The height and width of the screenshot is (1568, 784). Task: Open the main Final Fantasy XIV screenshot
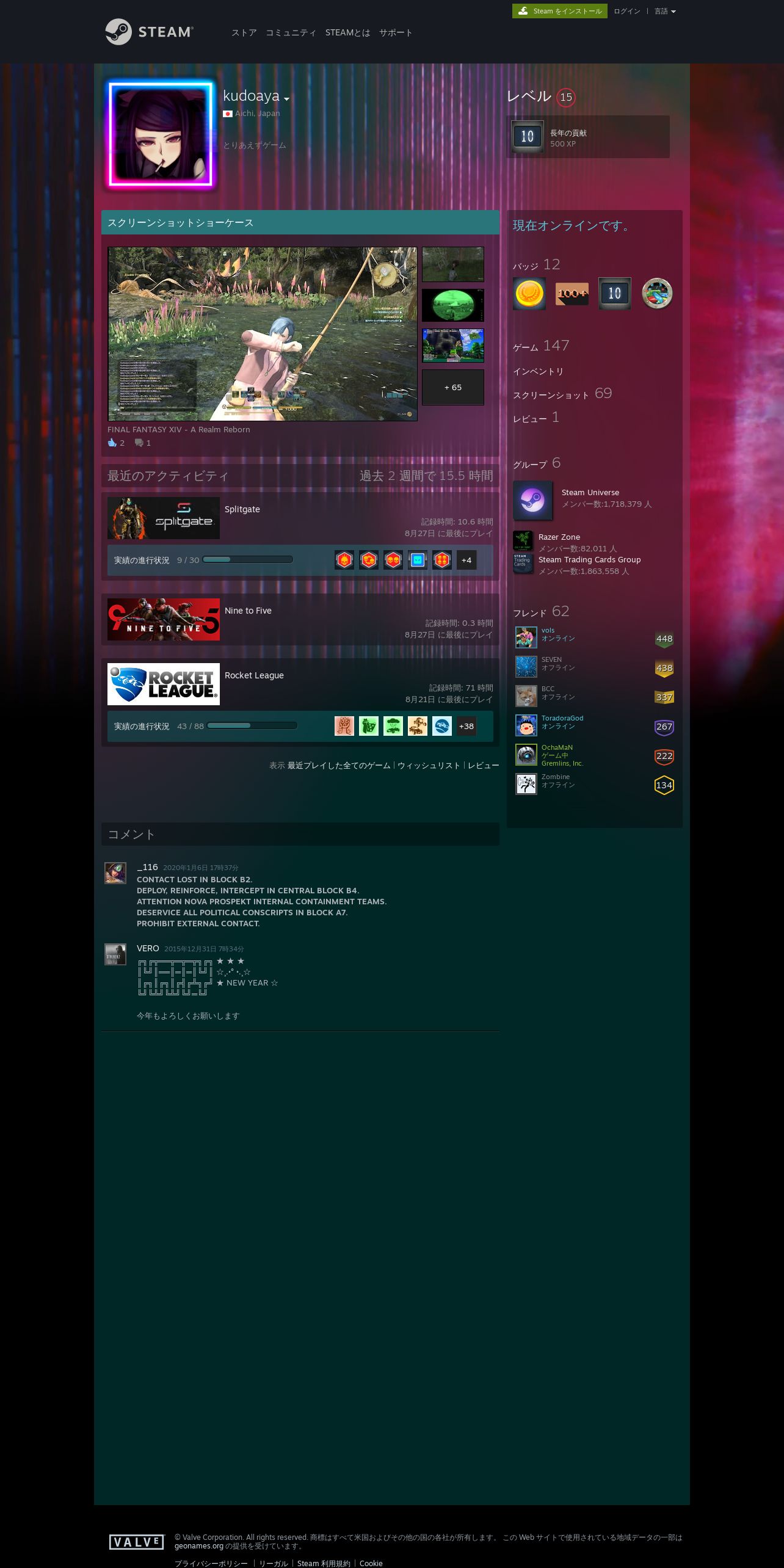263,334
